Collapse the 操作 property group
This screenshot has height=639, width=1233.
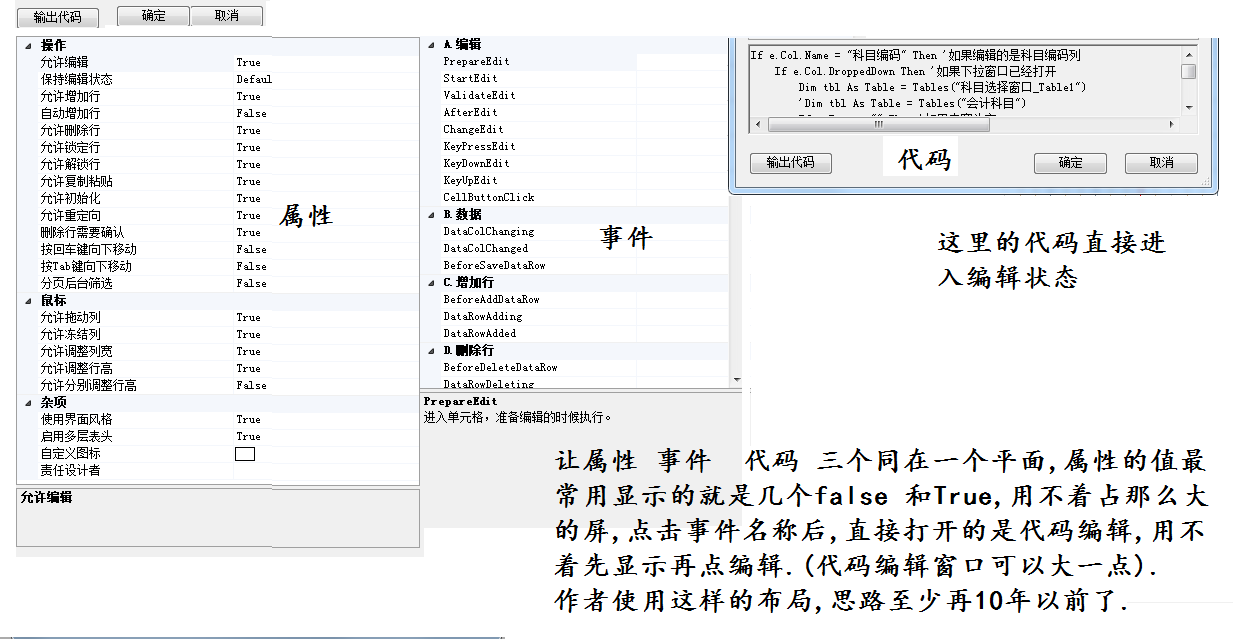tap(27, 46)
